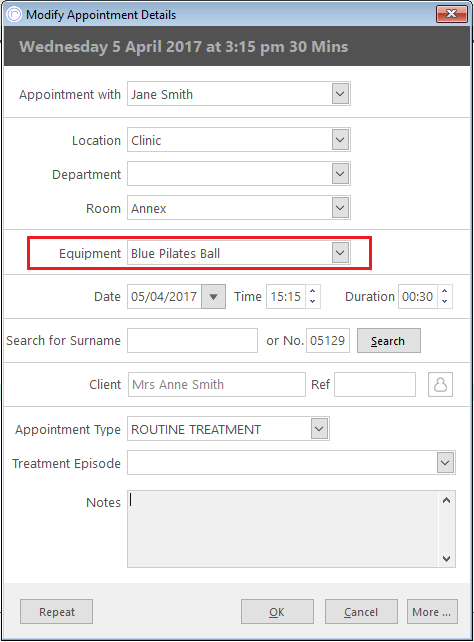Open the Date calendar picker arrow

click(x=213, y=296)
